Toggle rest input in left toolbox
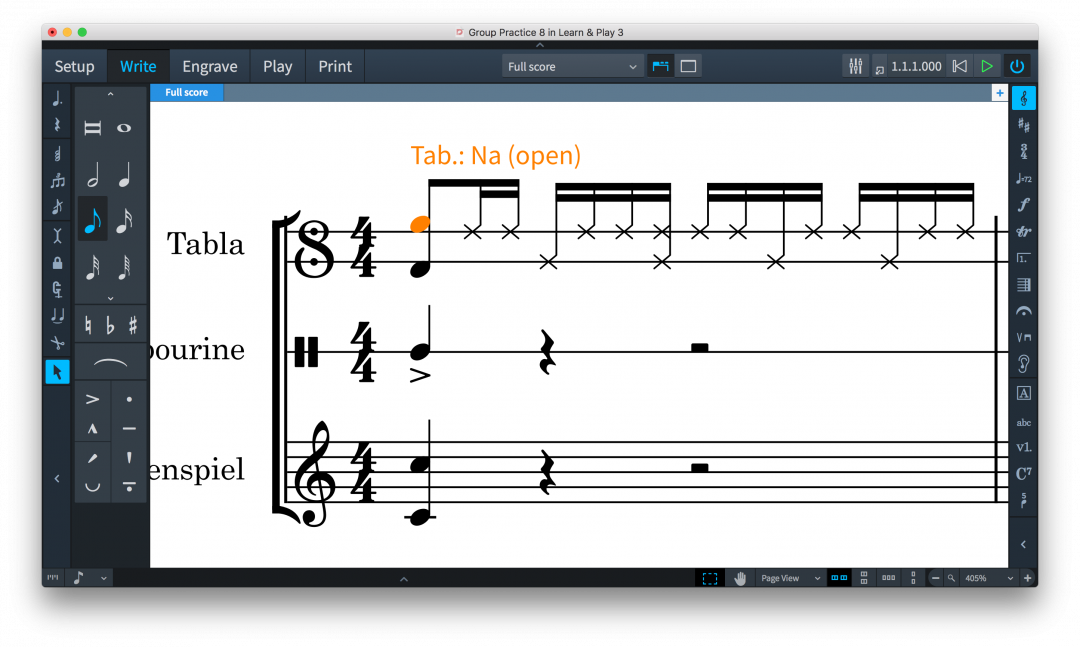 click(57, 125)
